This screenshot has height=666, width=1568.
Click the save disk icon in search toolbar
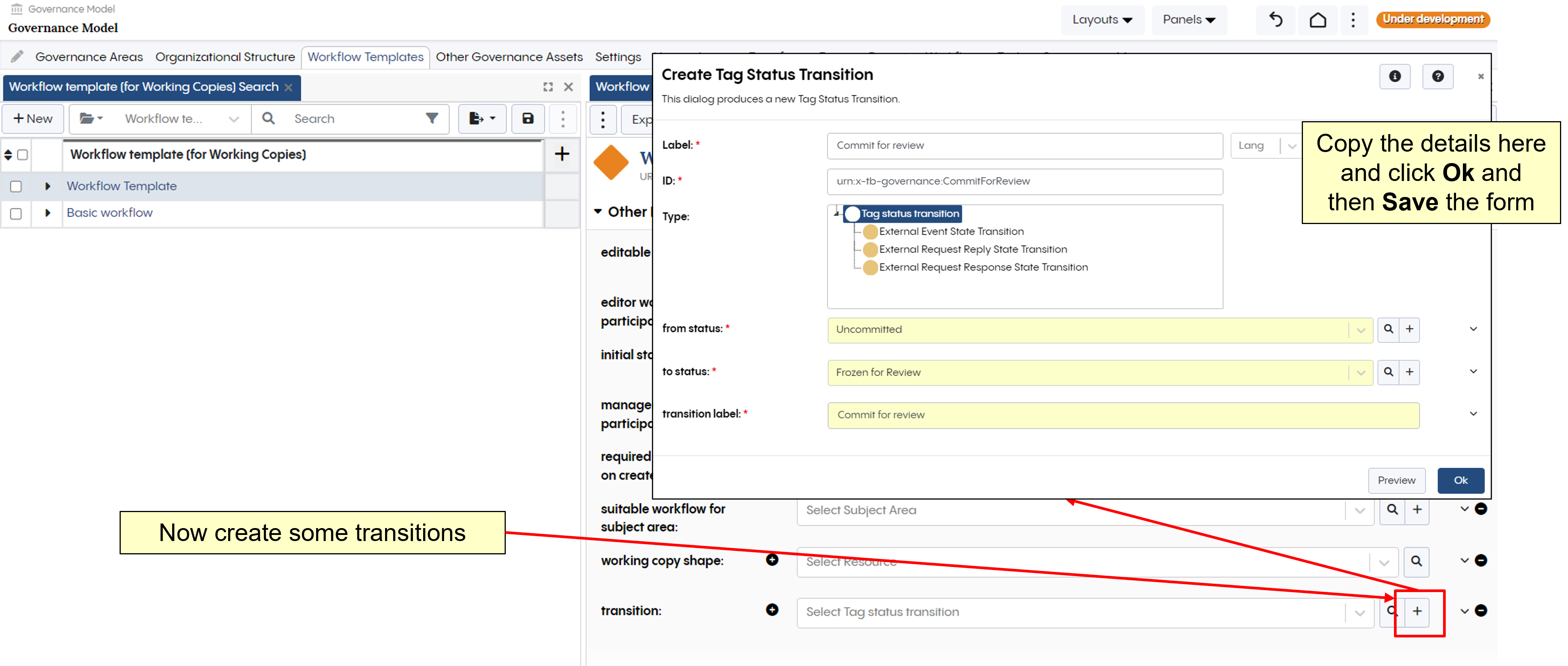[528, 119]
